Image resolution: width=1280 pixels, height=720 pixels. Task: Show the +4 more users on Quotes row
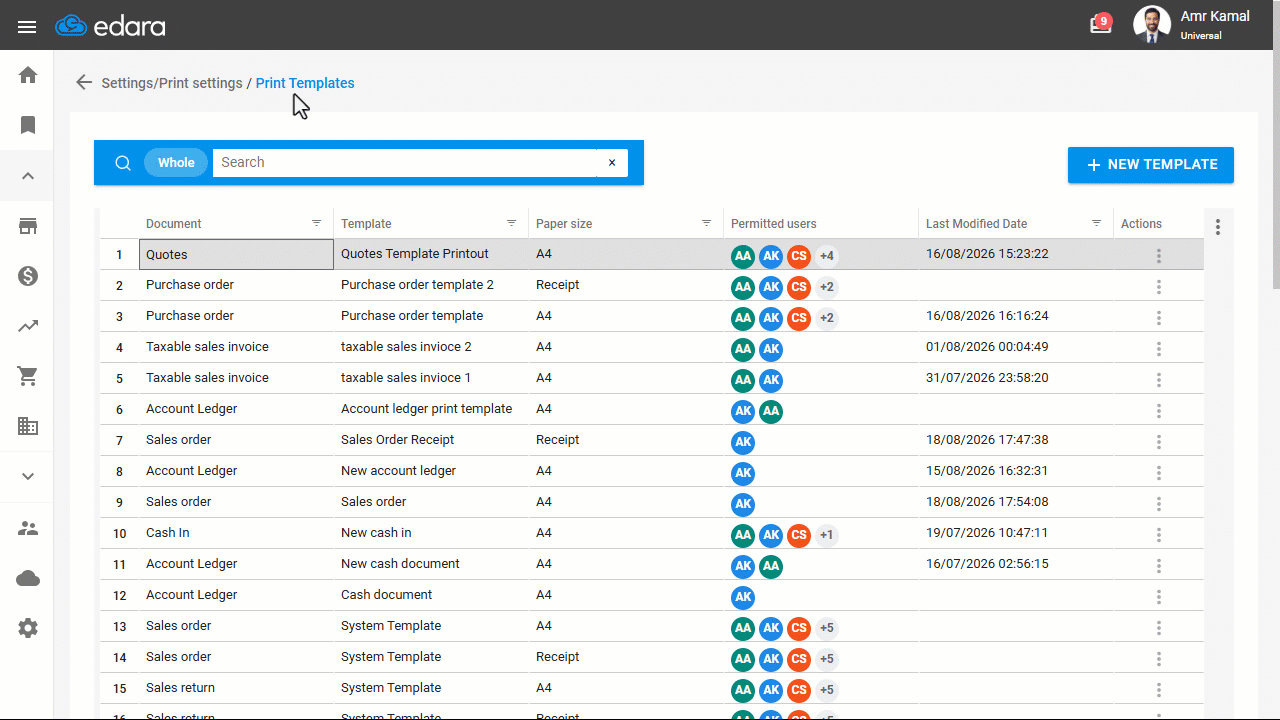827,256
